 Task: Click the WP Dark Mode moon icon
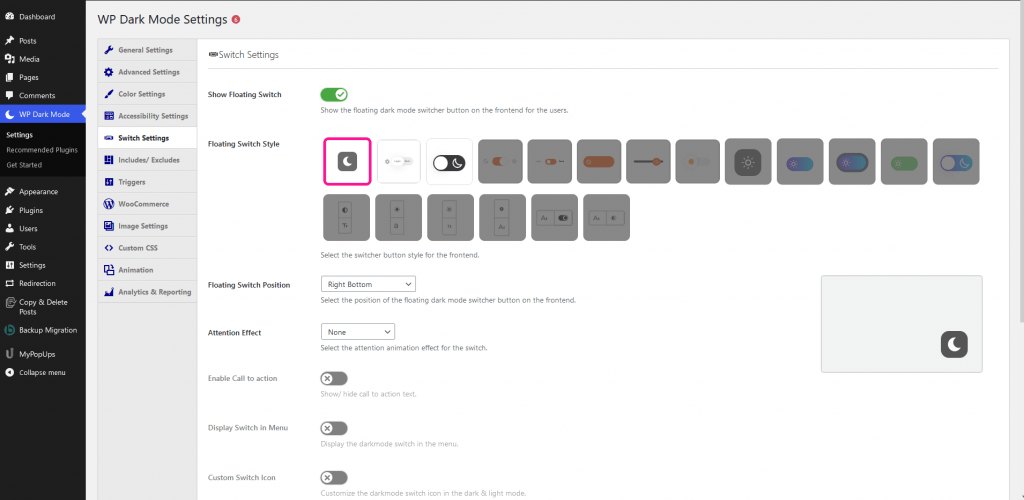[9, 114]
